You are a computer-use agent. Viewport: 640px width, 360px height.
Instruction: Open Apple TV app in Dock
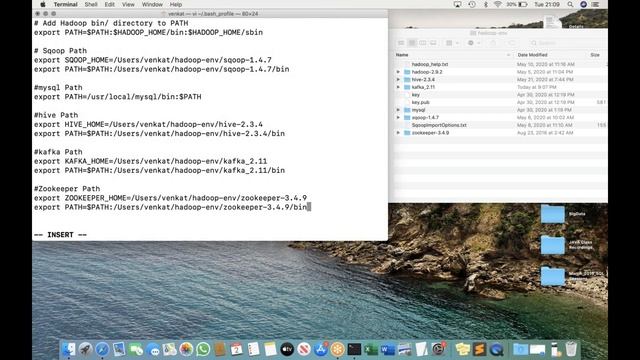pyautogui.click(x=287, y=349)
